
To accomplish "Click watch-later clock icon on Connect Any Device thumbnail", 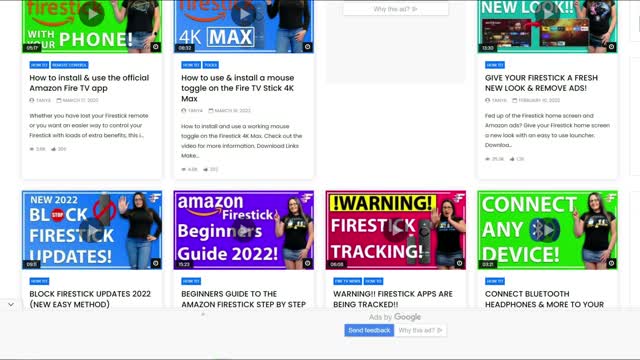I will click(x=611, y=263).
